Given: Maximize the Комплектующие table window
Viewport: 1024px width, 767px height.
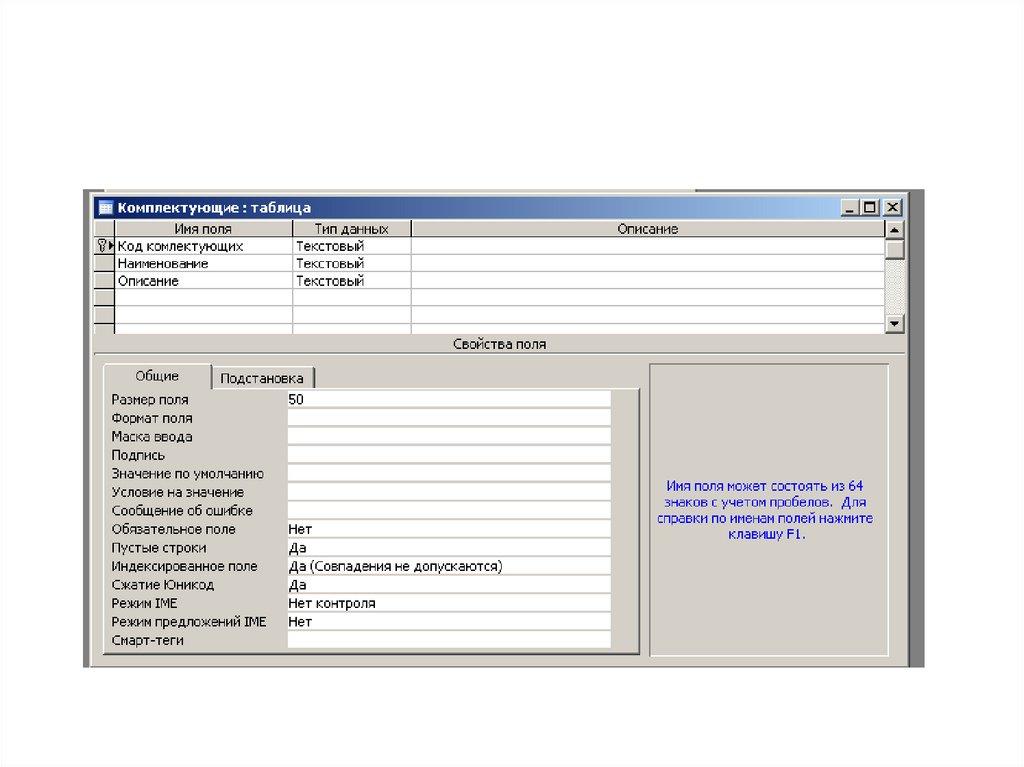Looking at the screenshot, I should pyautogui.click(x=870, y=208).
